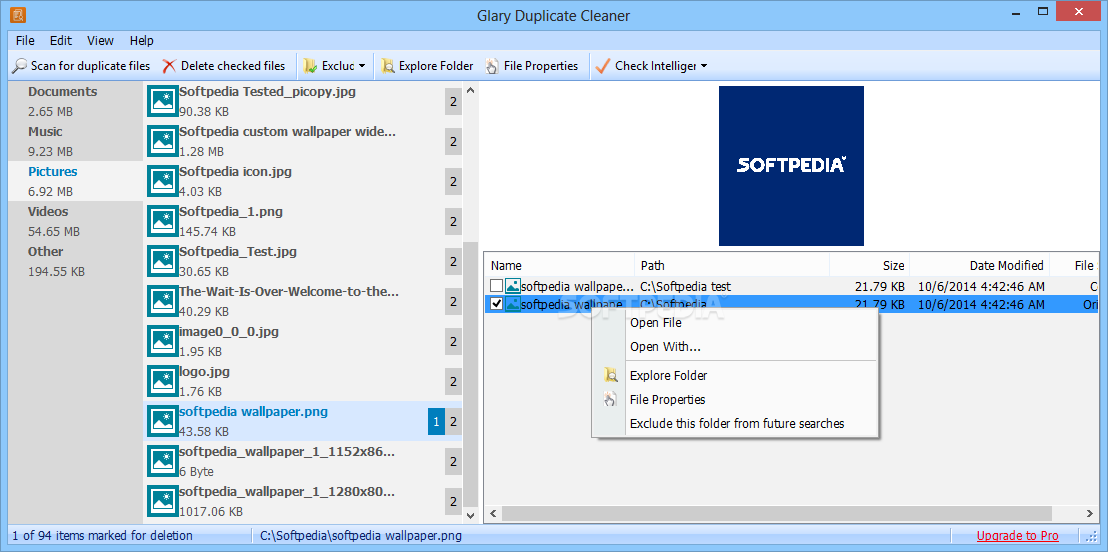The width and height of the screenshot is (1108, 552).
Task: Click the red X Delete checked files icon
Action: [x=169, y=66]
